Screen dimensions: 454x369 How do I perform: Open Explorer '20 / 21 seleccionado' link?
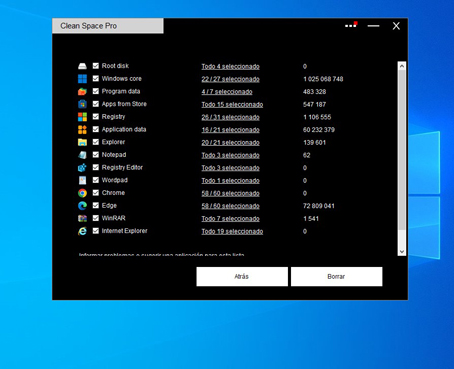[230, 142]
